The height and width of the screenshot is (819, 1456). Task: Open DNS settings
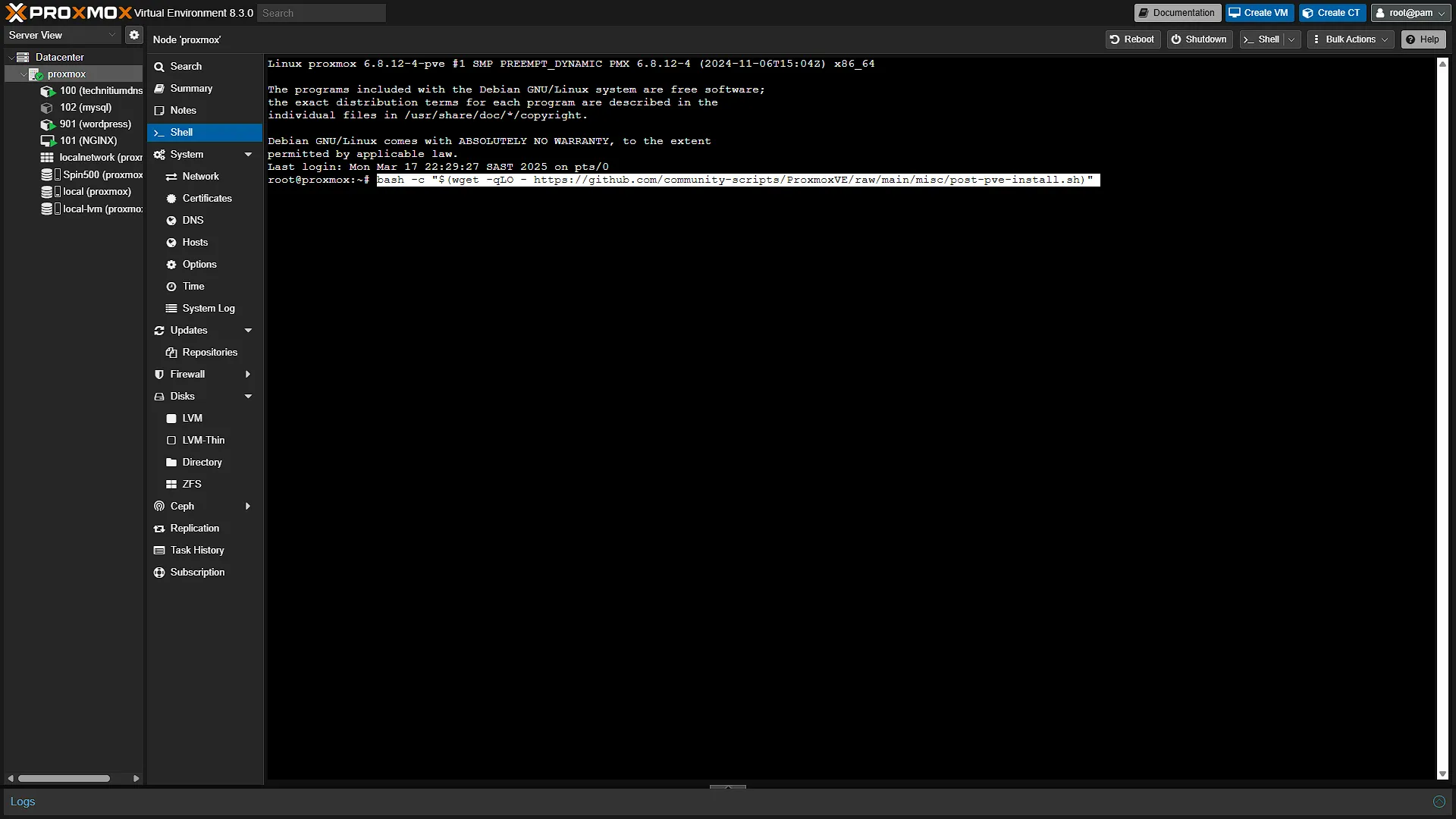click(x=205, y=221)
